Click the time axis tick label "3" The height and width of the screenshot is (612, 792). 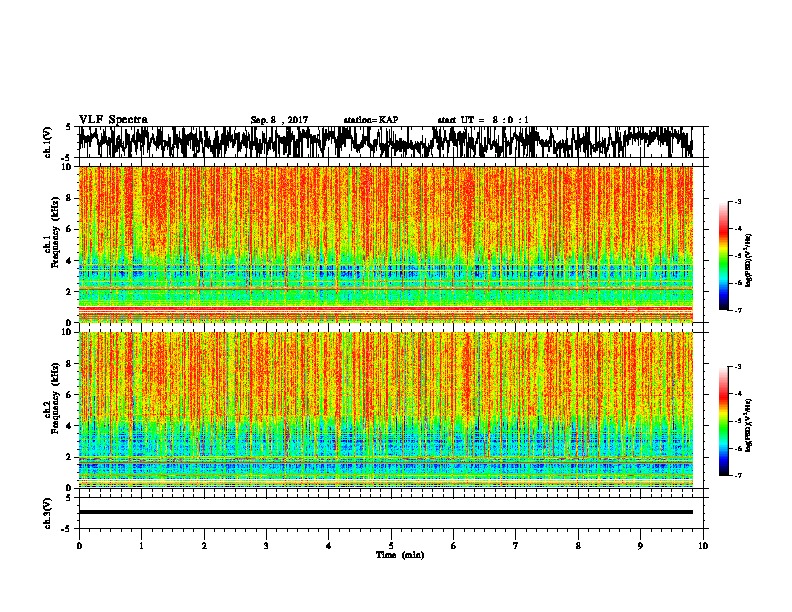click(266, 546)
